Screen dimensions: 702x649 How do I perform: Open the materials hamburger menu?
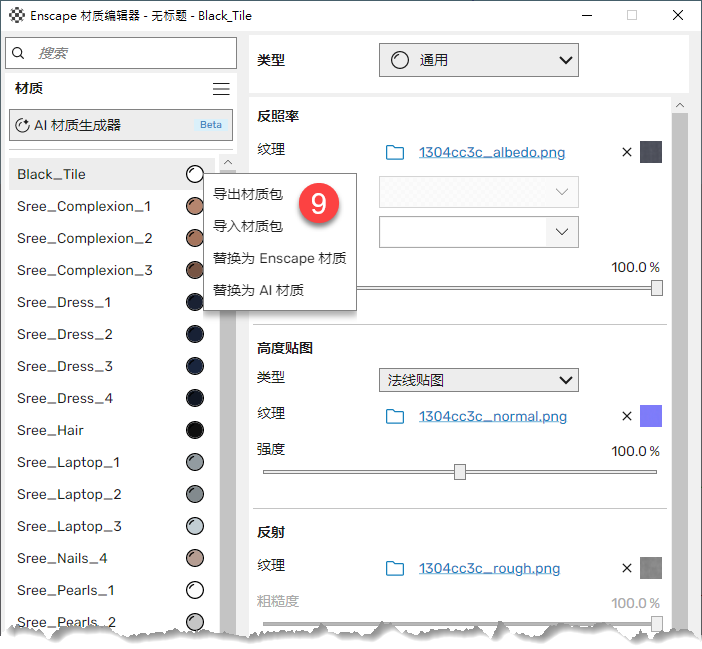221,89
